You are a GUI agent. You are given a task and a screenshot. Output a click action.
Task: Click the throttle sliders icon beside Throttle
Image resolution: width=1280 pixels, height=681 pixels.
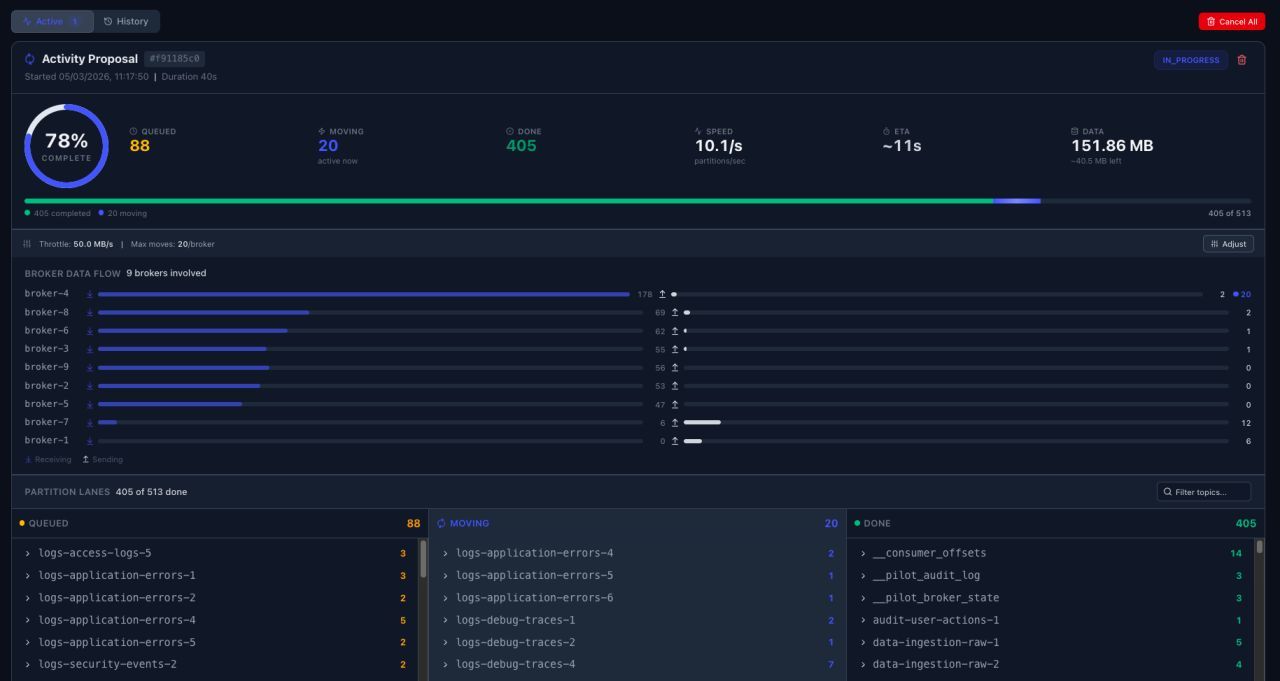[27, 244]
